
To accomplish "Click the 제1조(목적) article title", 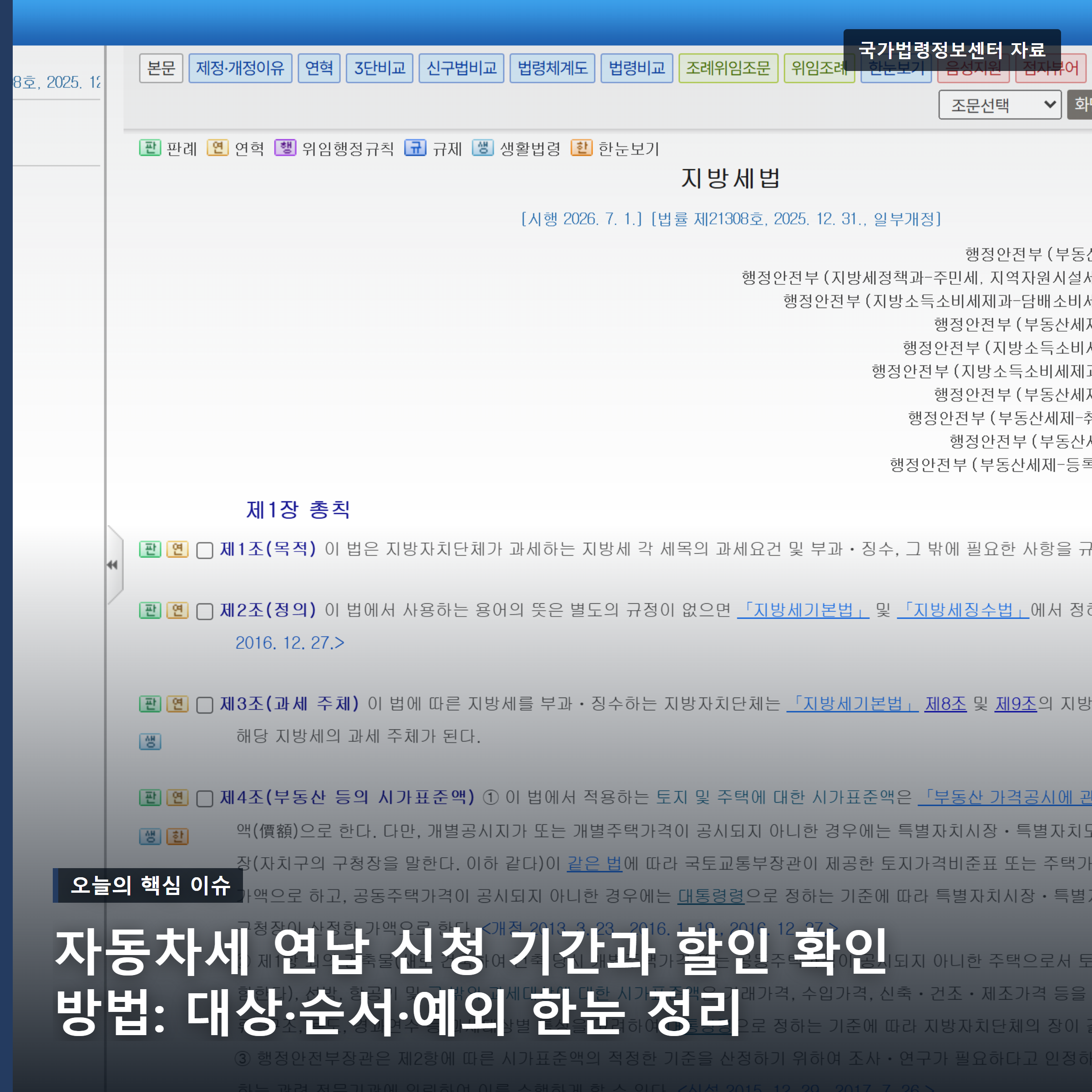I will pyautogui.click(x=268, y=549).
